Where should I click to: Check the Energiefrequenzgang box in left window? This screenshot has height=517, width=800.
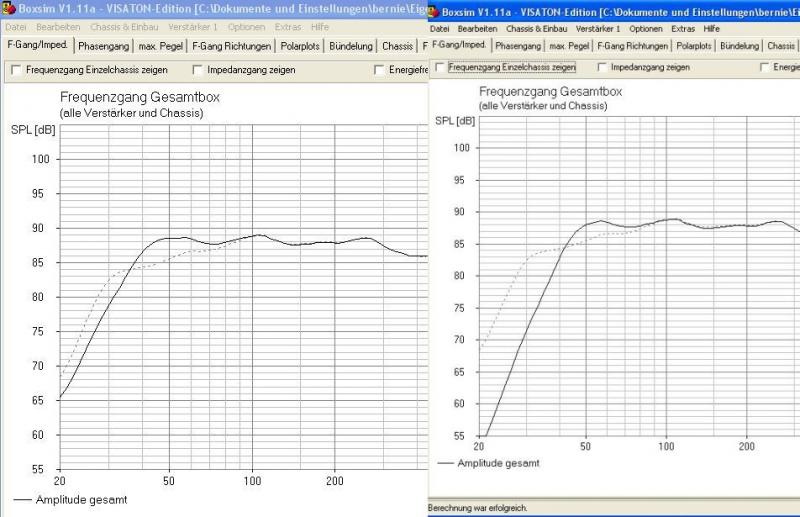(380, 70)
